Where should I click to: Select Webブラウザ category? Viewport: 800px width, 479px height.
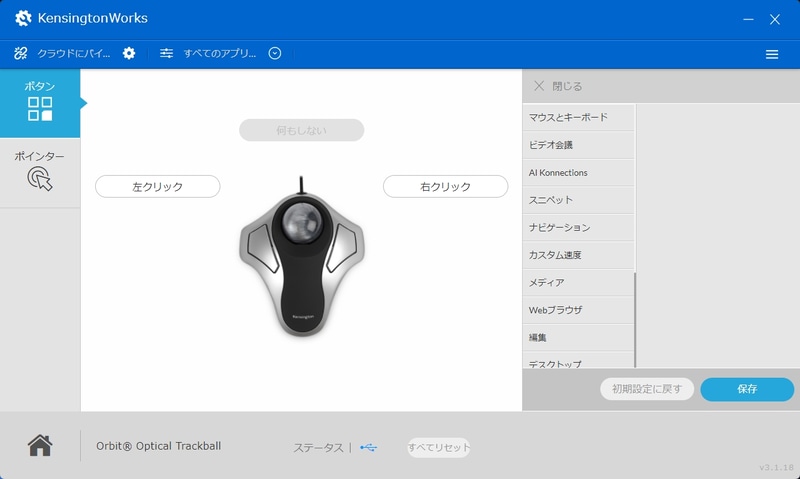578,310
